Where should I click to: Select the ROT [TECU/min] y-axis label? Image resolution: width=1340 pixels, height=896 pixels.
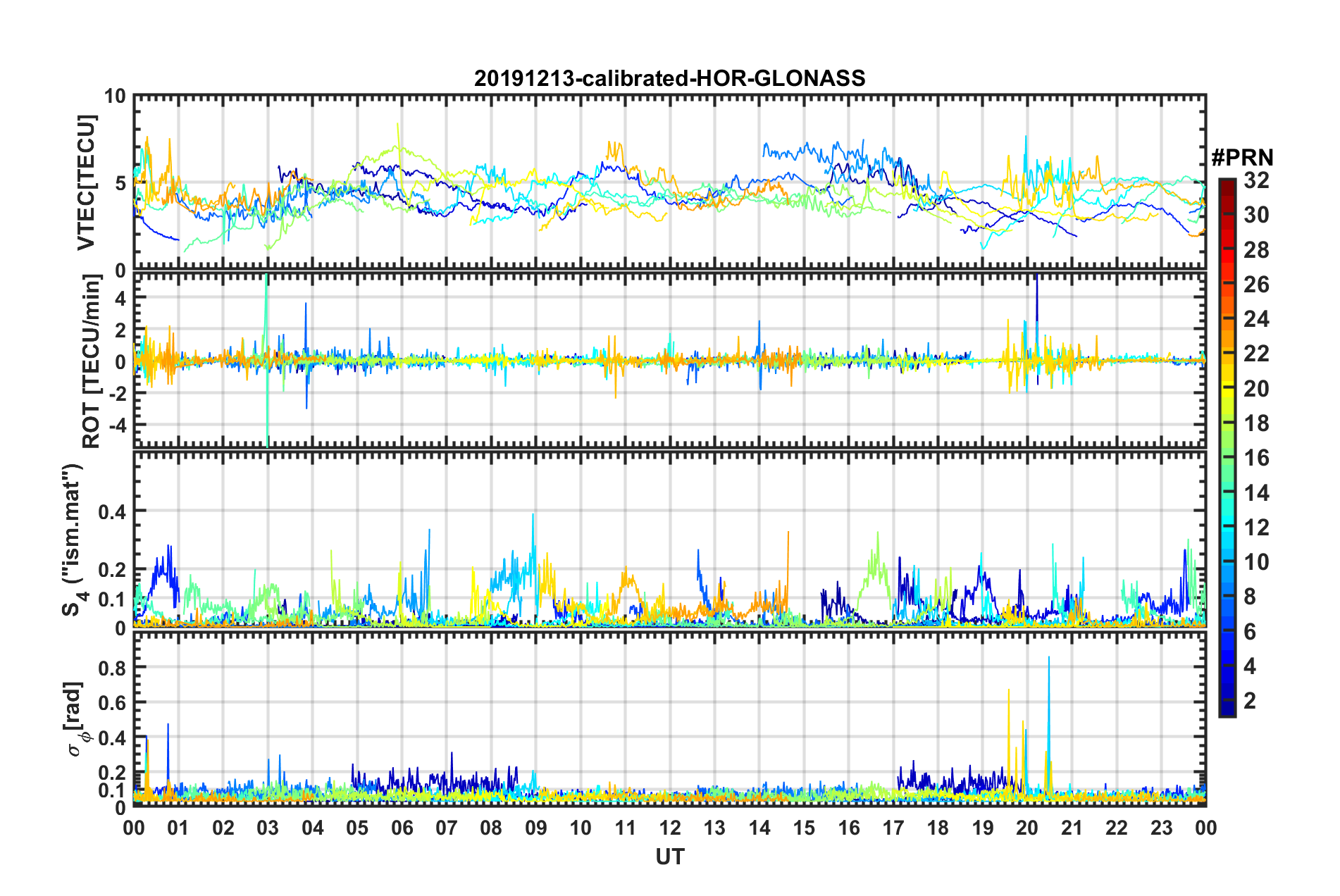pos(91,361)
